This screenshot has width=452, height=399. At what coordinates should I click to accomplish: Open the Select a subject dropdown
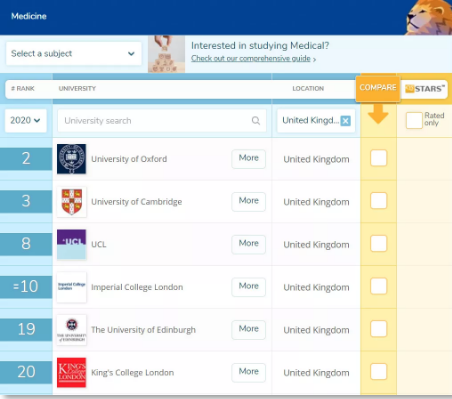(x=73, y=53)
